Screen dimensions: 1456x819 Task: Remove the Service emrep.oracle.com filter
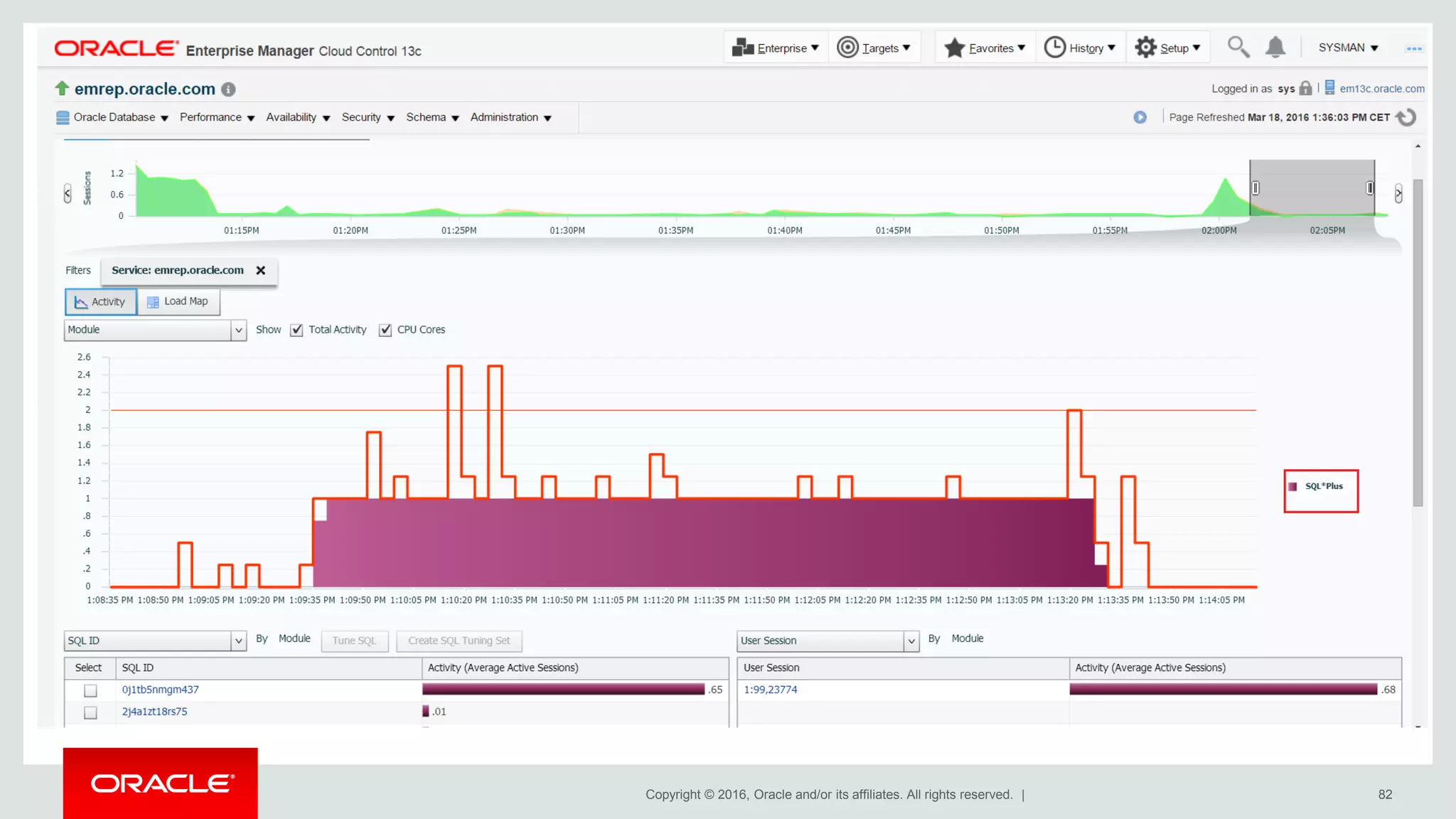pos(261,270)
